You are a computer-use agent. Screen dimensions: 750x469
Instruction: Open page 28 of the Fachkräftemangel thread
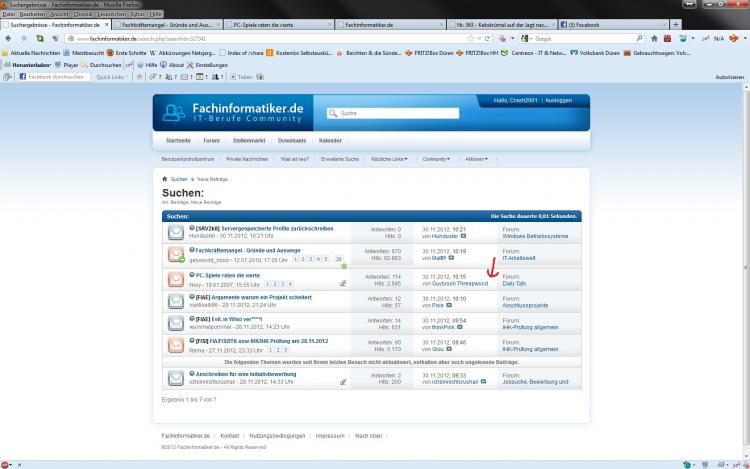pos(338,259)
